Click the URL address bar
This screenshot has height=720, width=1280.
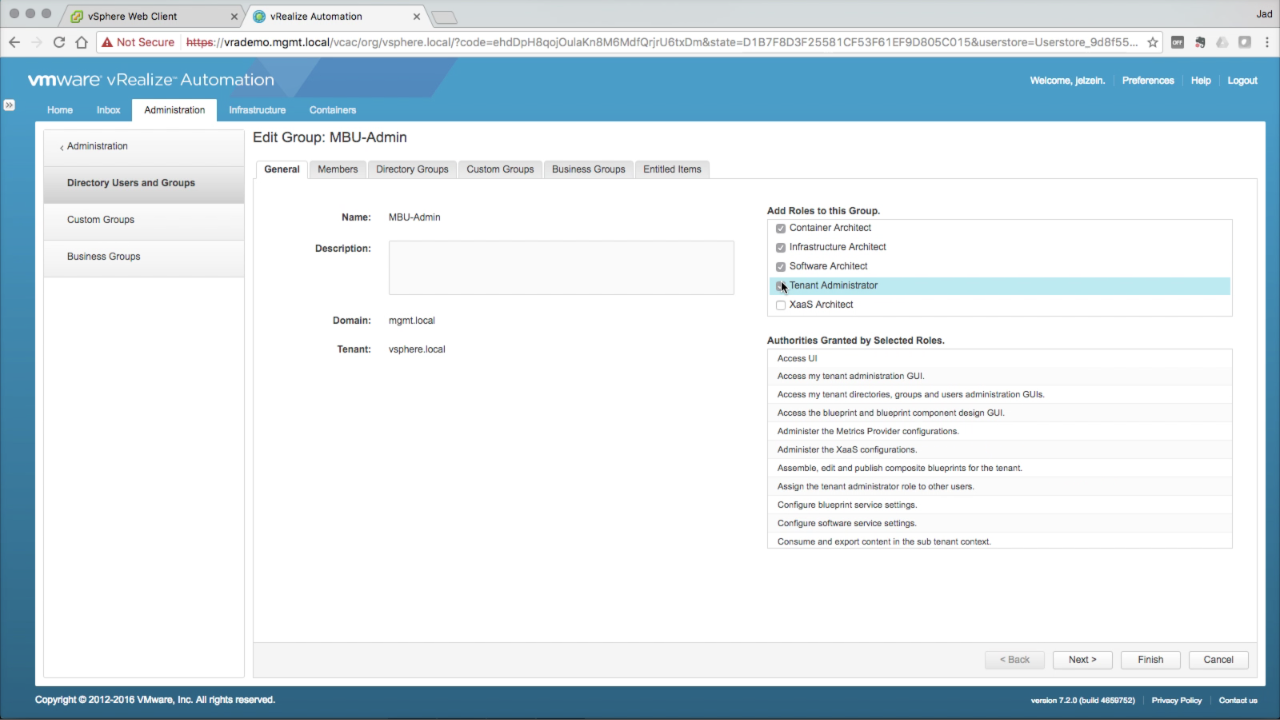(660, 42)
